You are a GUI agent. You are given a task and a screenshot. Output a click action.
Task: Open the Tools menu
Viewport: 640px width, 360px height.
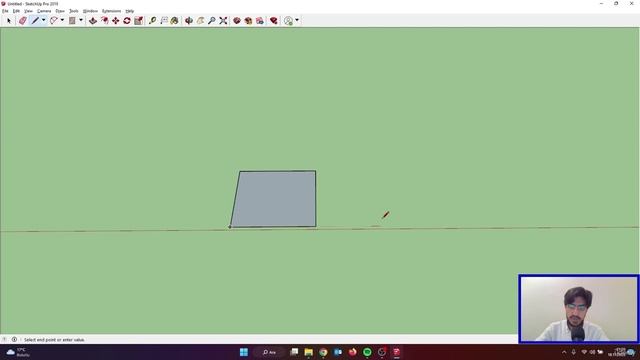click(73, 11)
